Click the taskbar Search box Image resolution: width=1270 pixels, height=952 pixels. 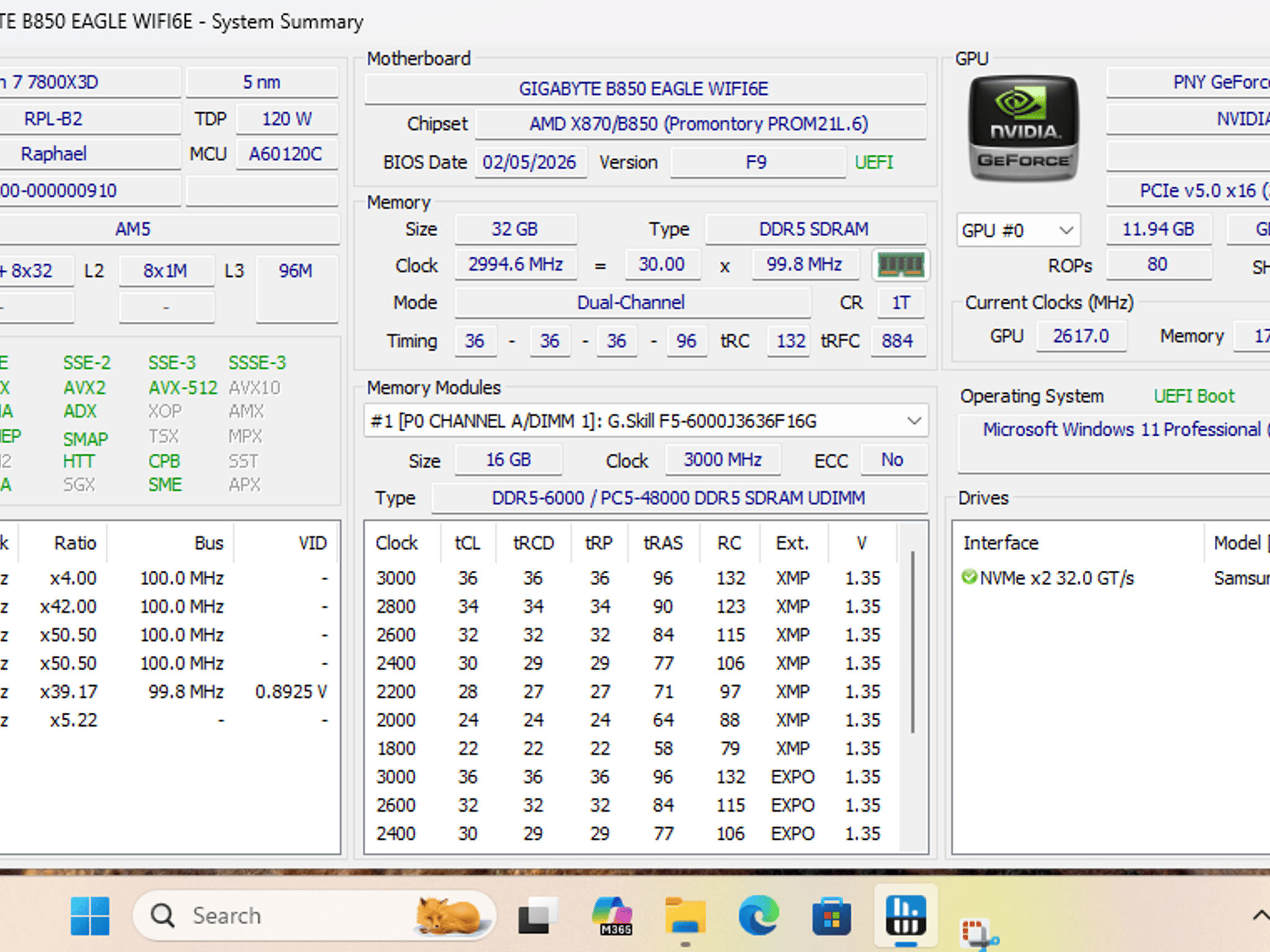pyautogui.click(x=314, y=915)
